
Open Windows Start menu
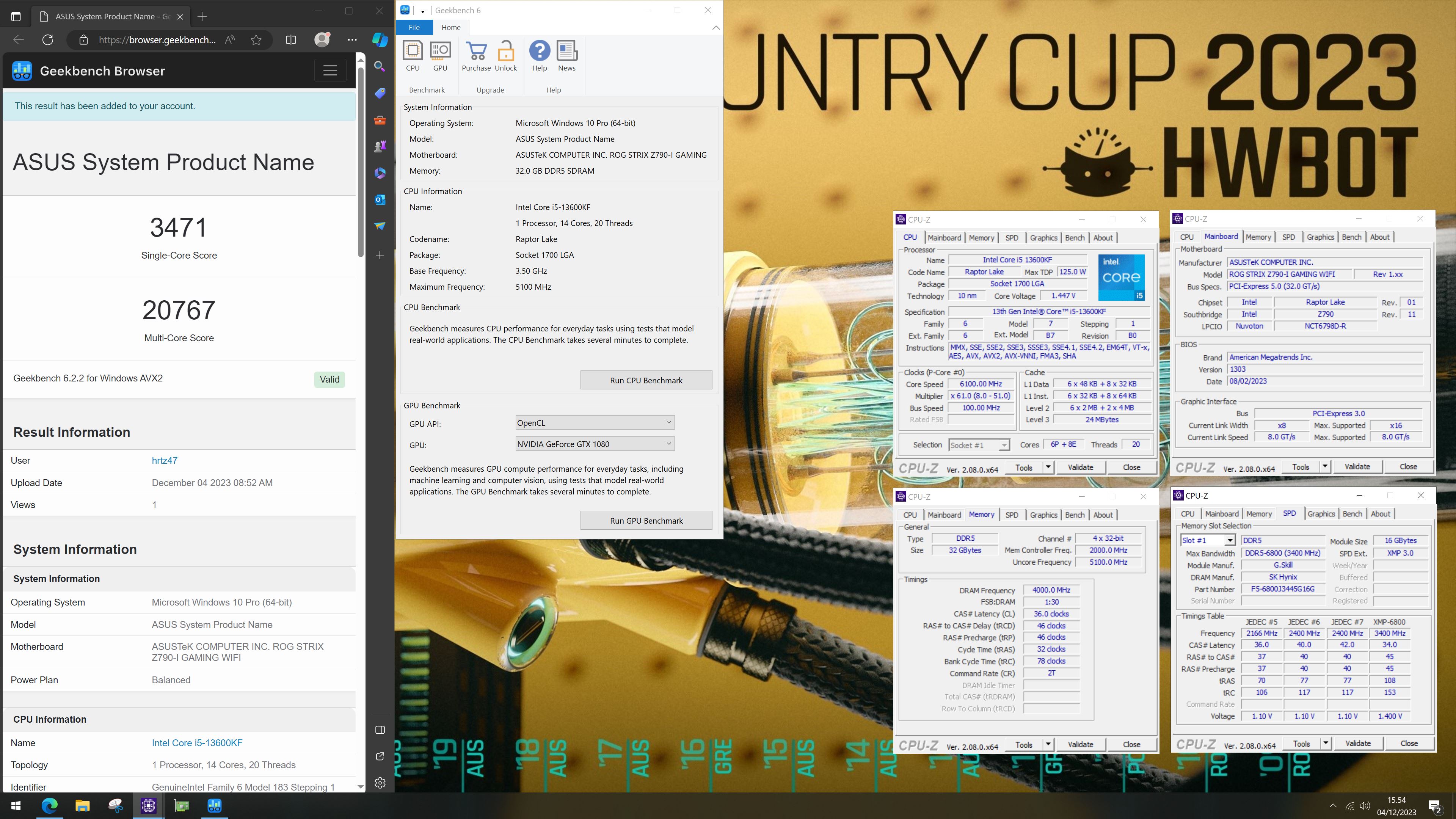pyautogui.click(x=16, y=805)
